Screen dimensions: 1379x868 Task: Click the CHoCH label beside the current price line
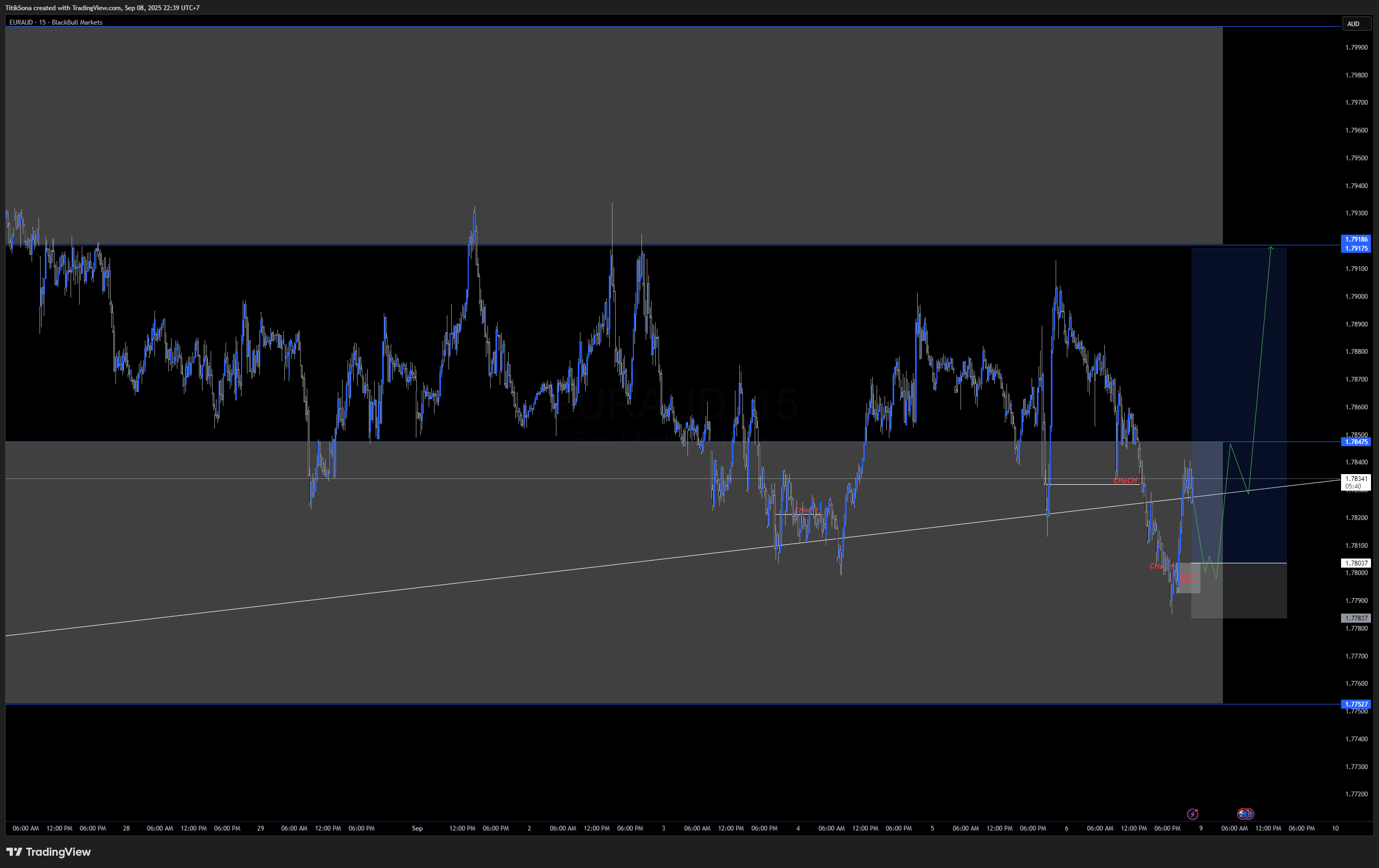(1125, 481)
